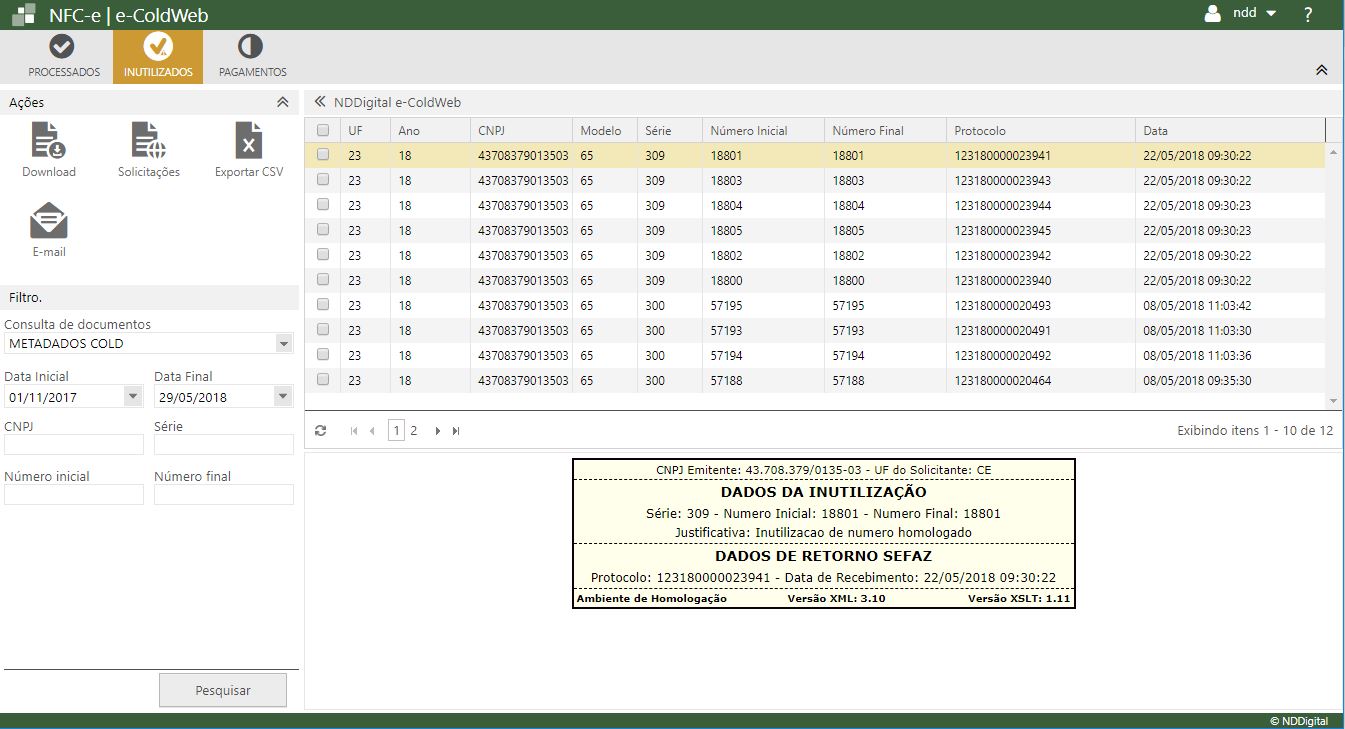This screenshot has width=1345, height=729.
Task: Collapse the left panel with double chevron
Action: coord(320,102)
